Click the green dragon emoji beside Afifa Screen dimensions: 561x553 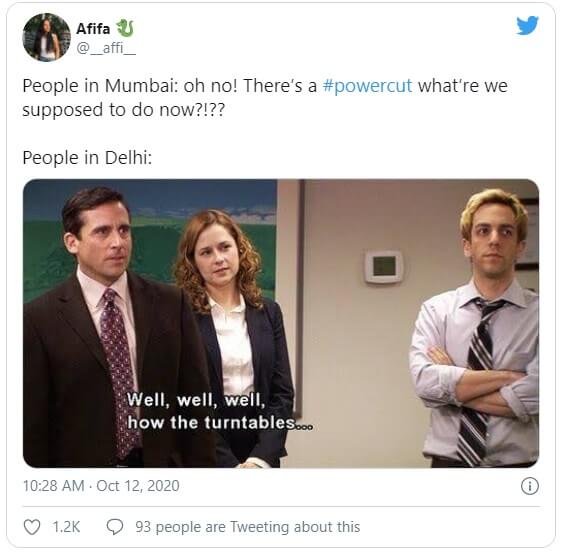pos(125,28)
